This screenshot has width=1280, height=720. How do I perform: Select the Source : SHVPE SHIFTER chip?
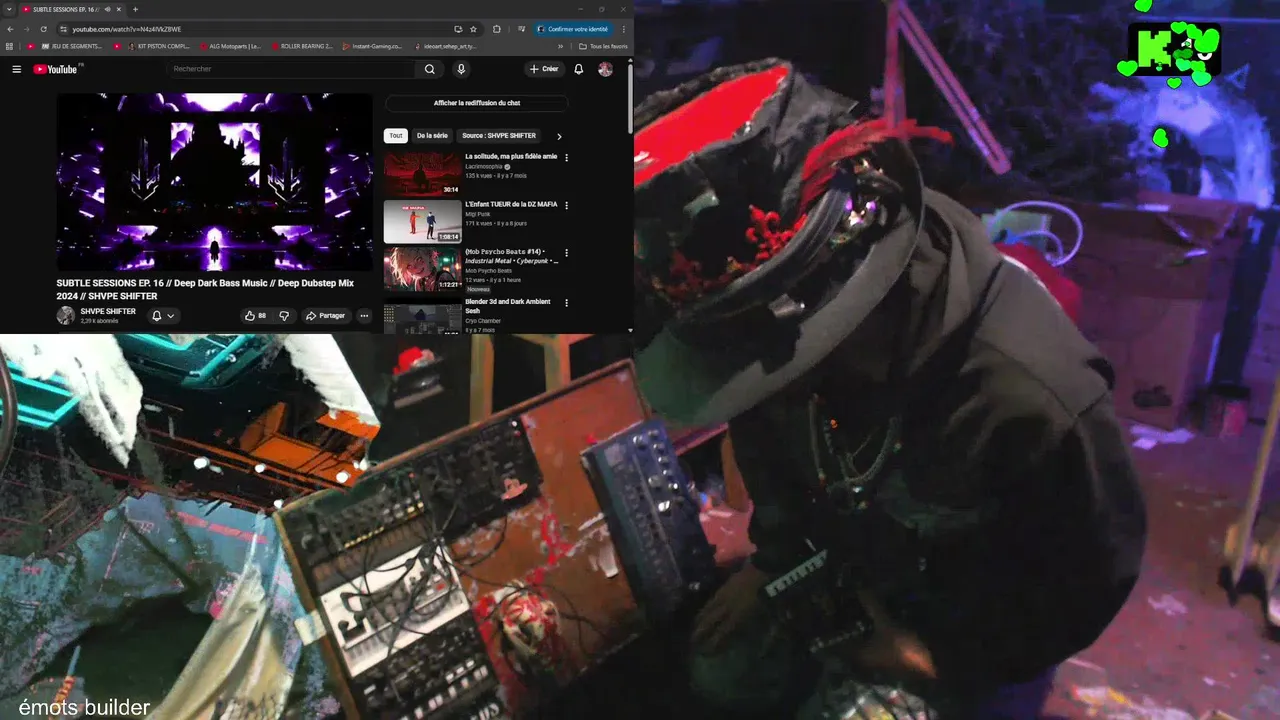tap(499, 136)
